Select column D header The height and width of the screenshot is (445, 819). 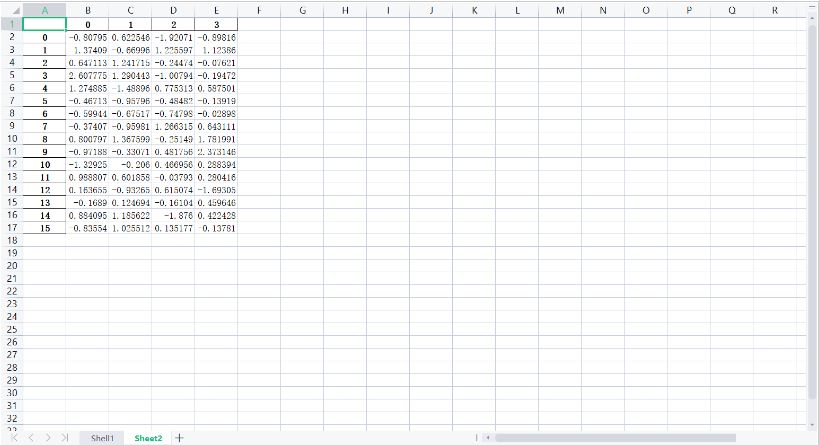click(x=173, y=10)
